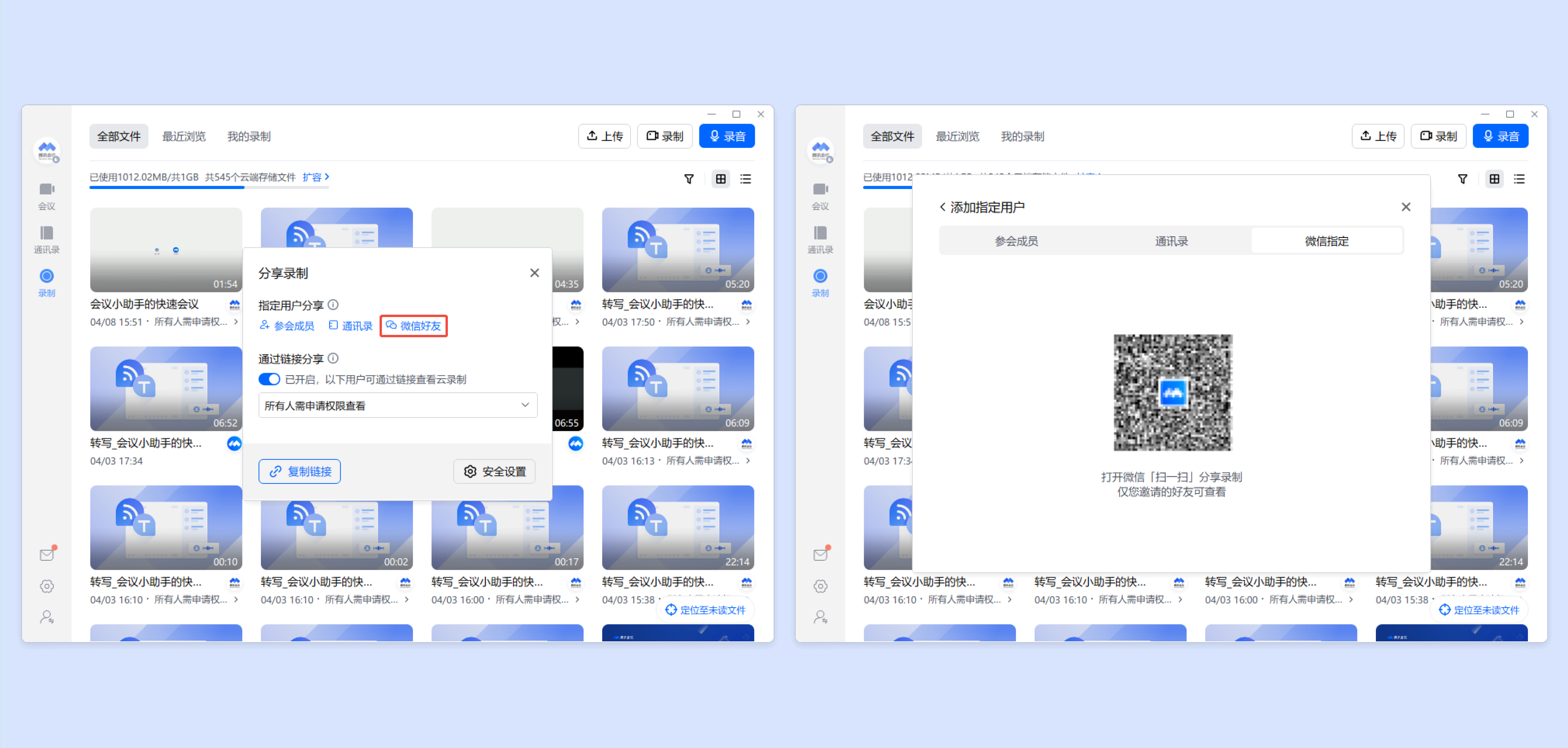
Task: Expand permissions of the 04/03 17:50 recording
Action: click(748, 322)
